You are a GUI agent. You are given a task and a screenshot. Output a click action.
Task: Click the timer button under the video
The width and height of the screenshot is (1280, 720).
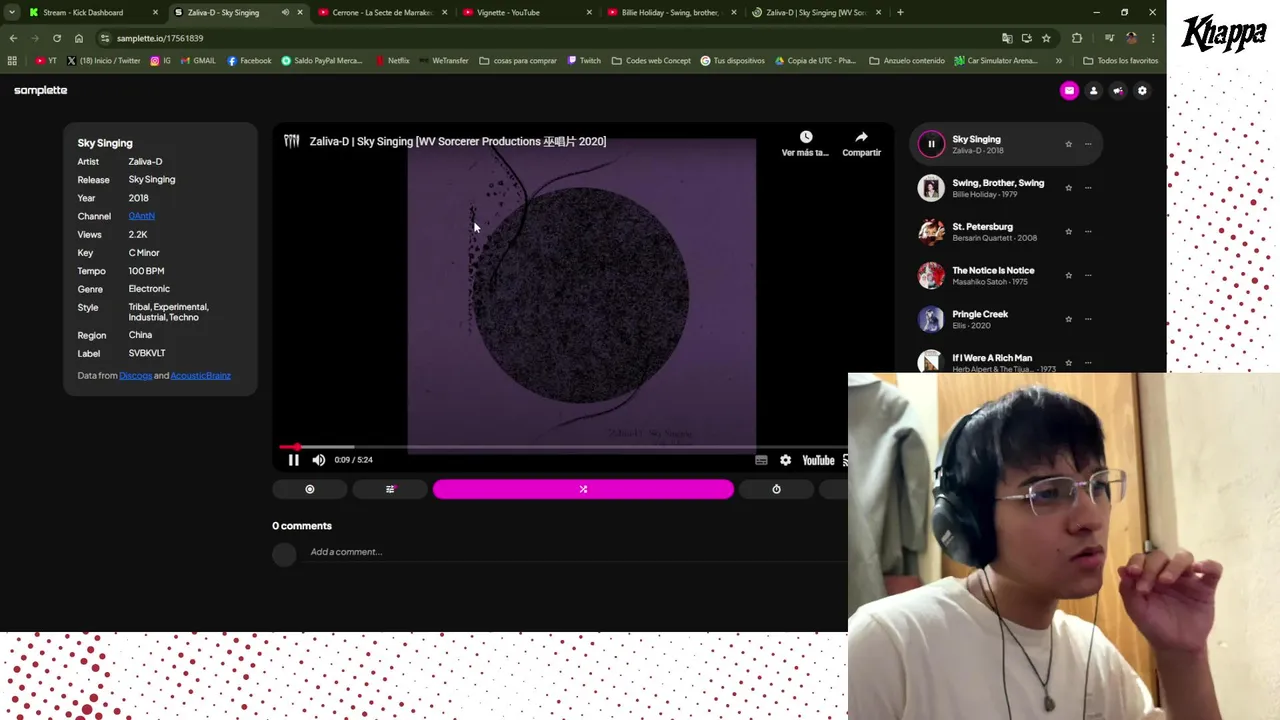pos(776,489)
